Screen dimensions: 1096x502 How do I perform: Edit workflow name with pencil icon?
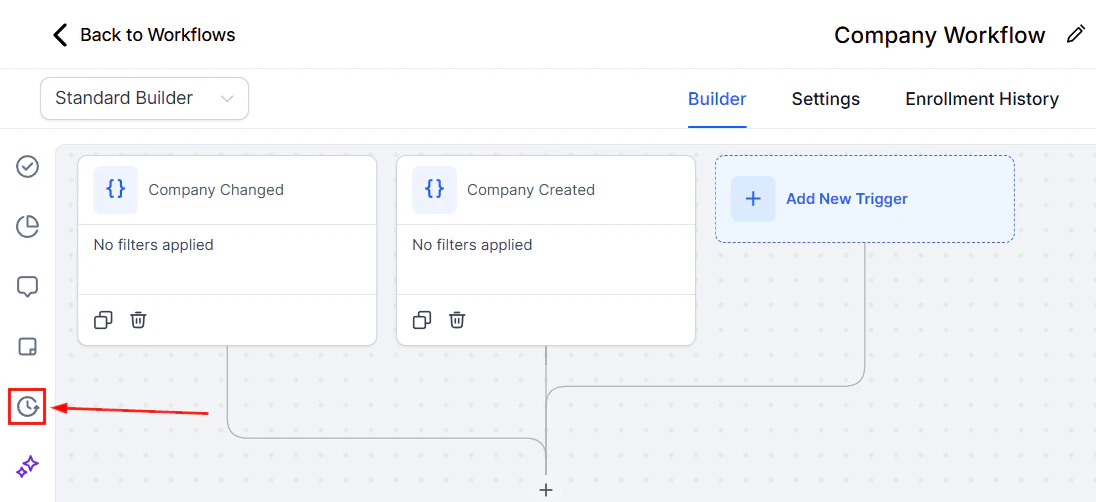tap(1076, 35)
